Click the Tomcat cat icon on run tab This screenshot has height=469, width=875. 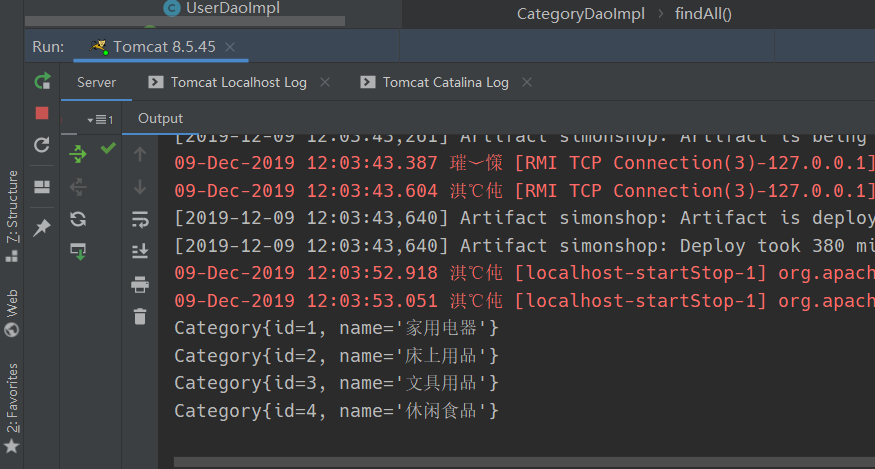tap(99, 47)
